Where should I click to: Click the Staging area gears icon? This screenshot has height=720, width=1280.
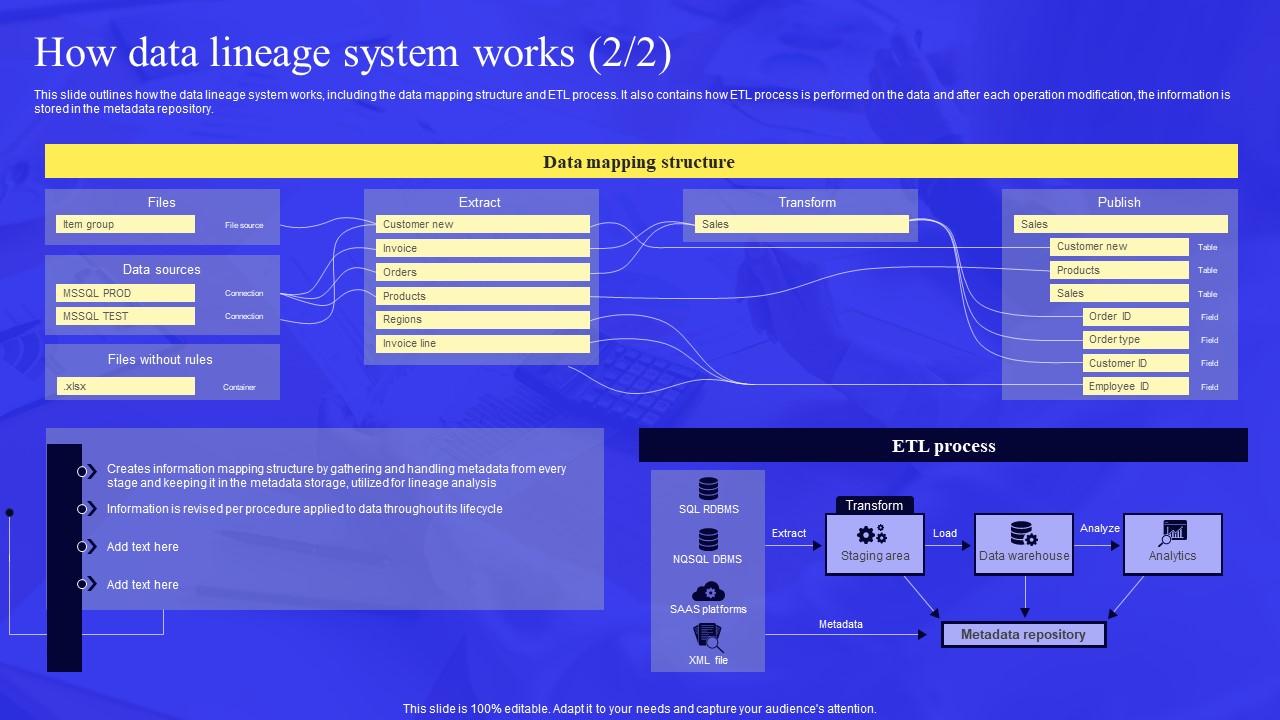(872, 534)
